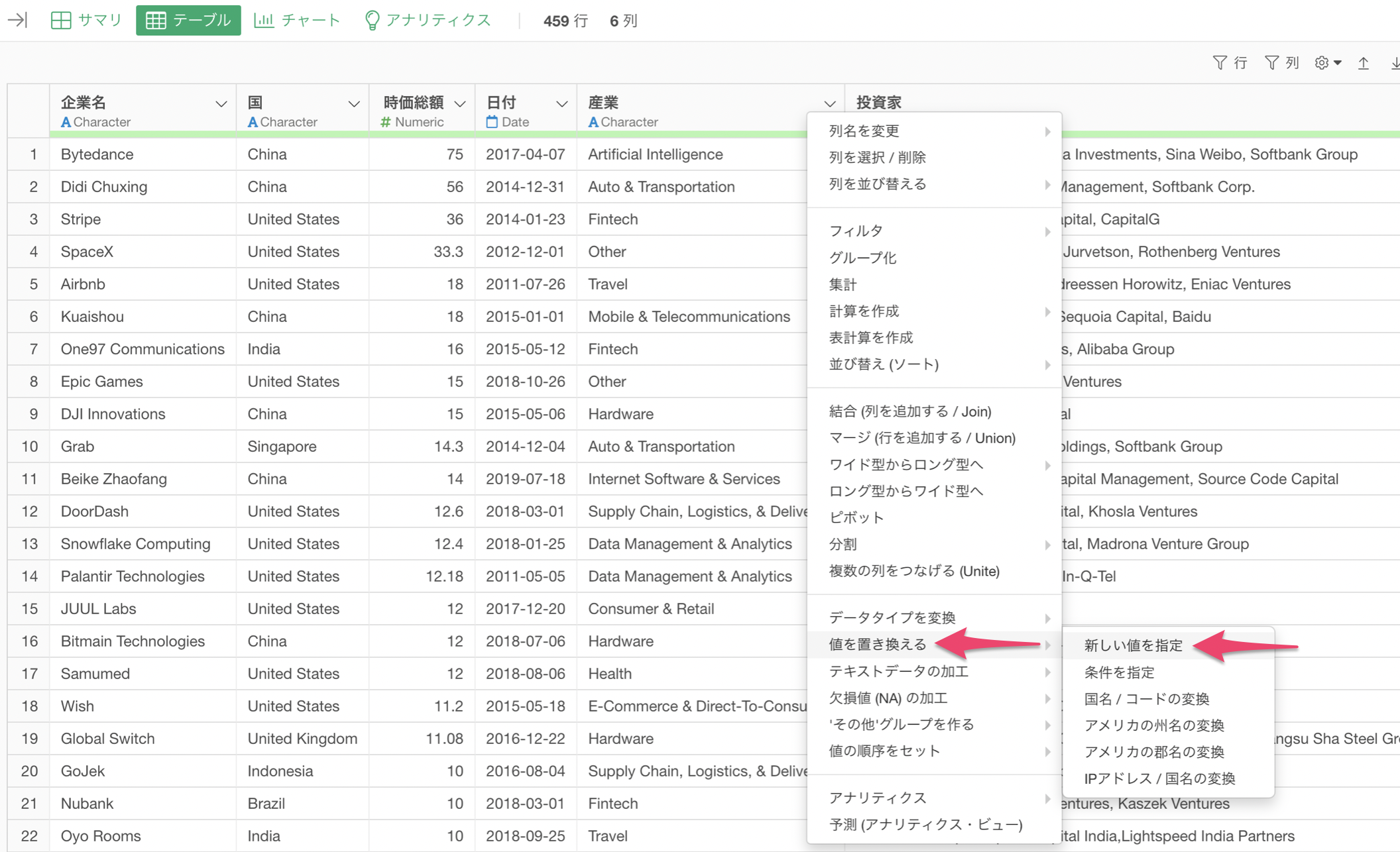Click the upload arrow icon
The height and width of the screenshot is (852, 1400).
[x=1364, y=63]
